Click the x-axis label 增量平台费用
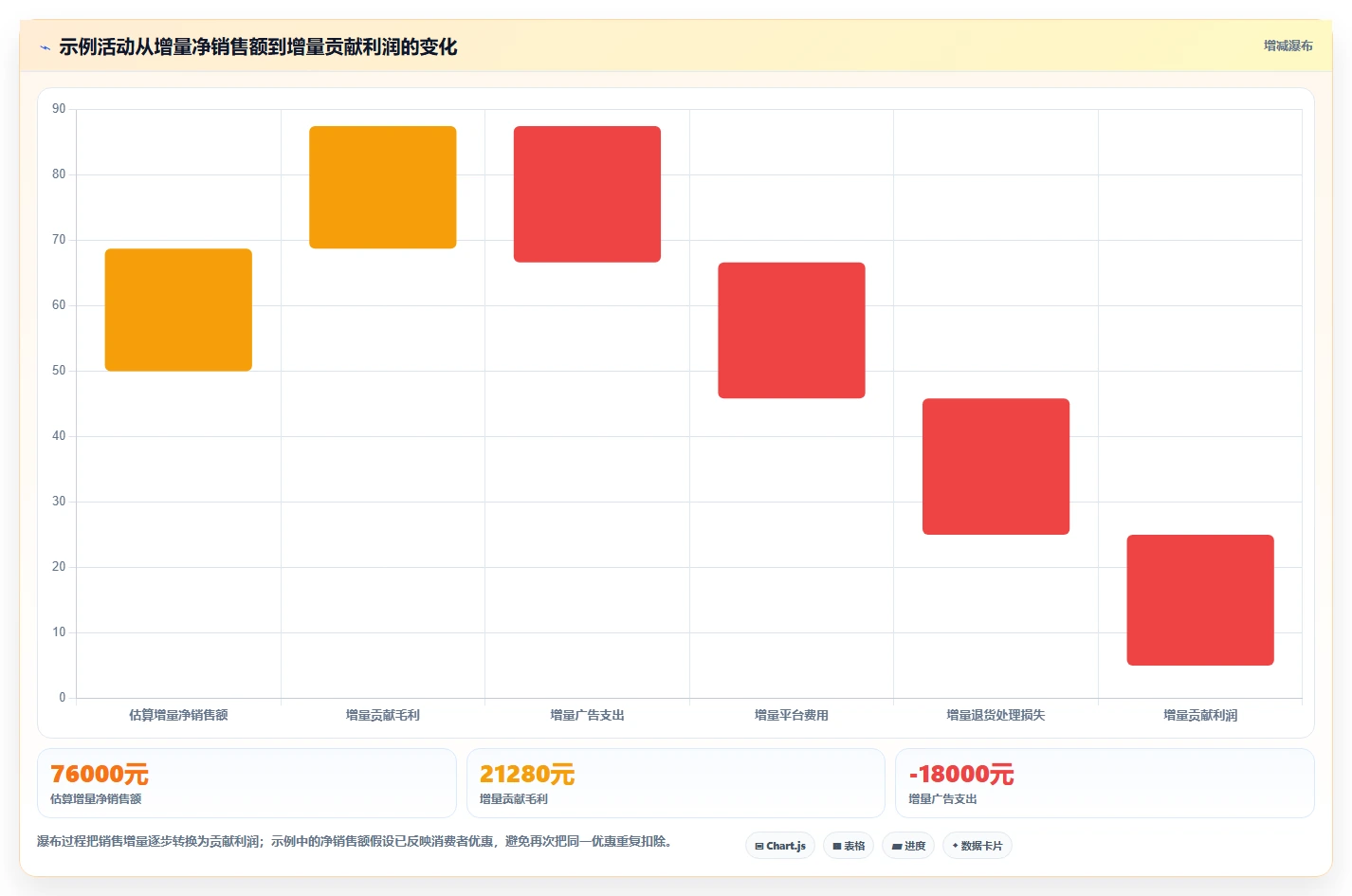This screenshot has height=896, width=1352. [x=792, y=715]
